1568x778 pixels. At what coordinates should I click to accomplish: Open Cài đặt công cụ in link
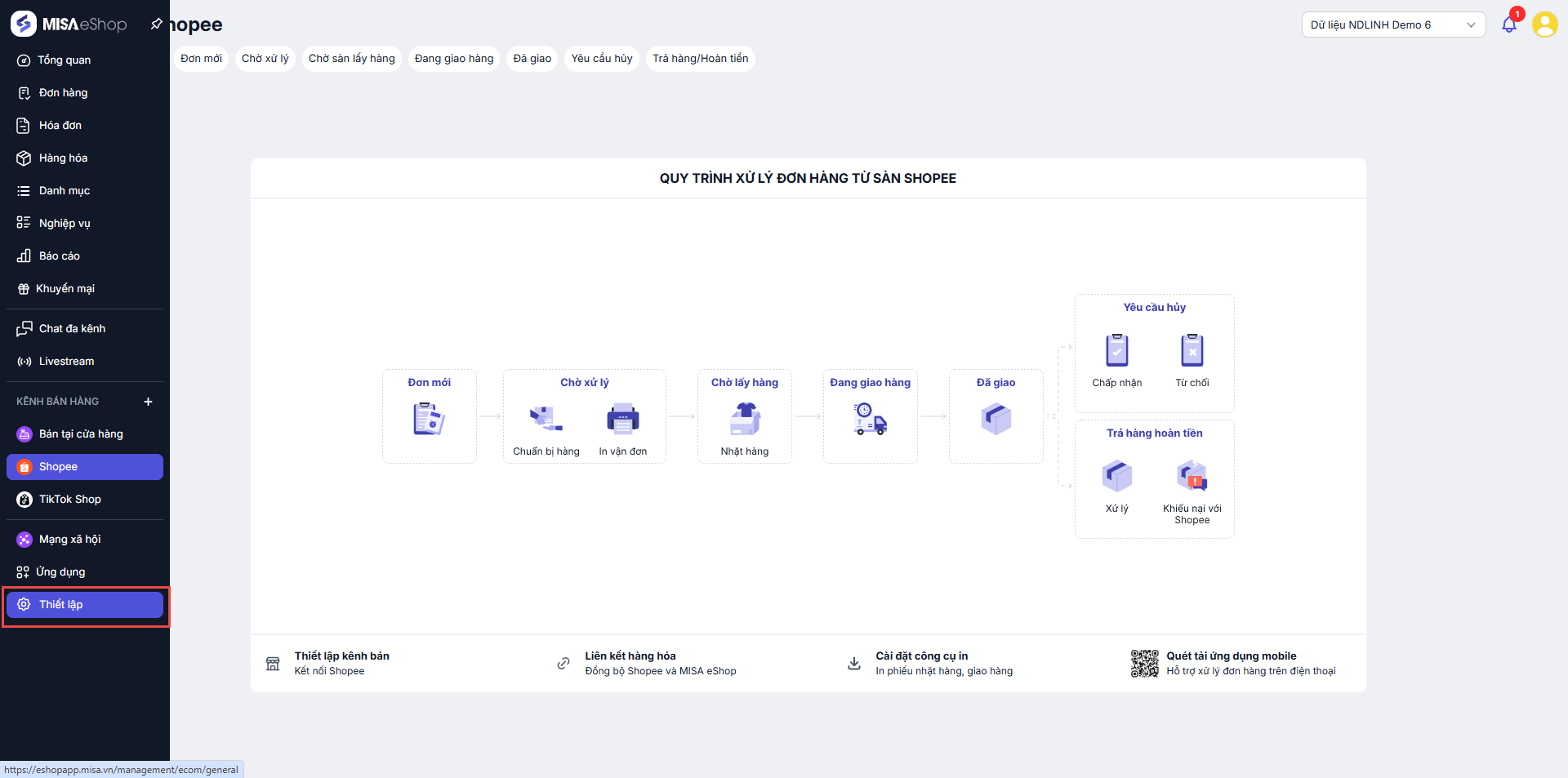(x=921, y=656)
